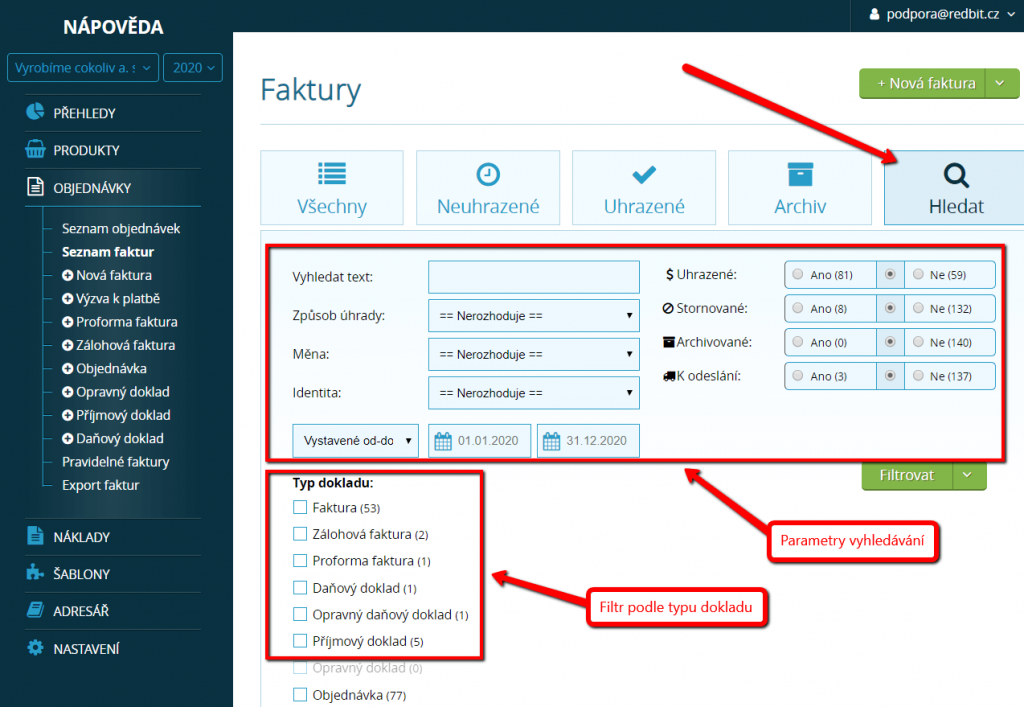The width and height of the screenshot is (1024, 707).
Task: Open the company selector Vyrobíme cokoliv a. s.
Action: tap(83, 68)
